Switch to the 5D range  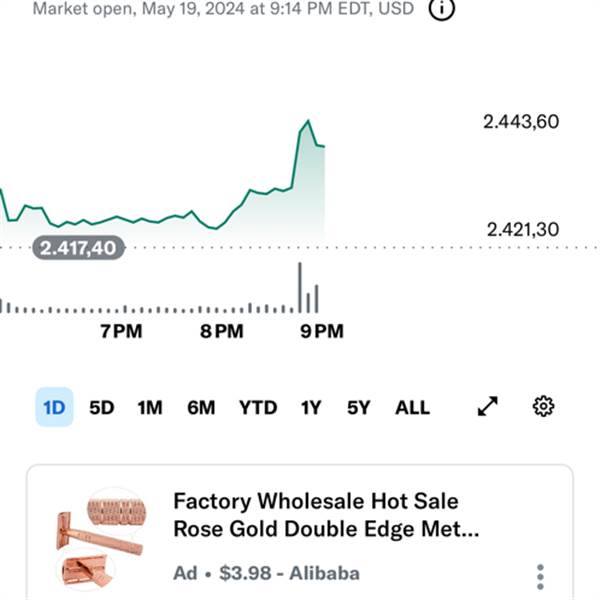[102, 407]
